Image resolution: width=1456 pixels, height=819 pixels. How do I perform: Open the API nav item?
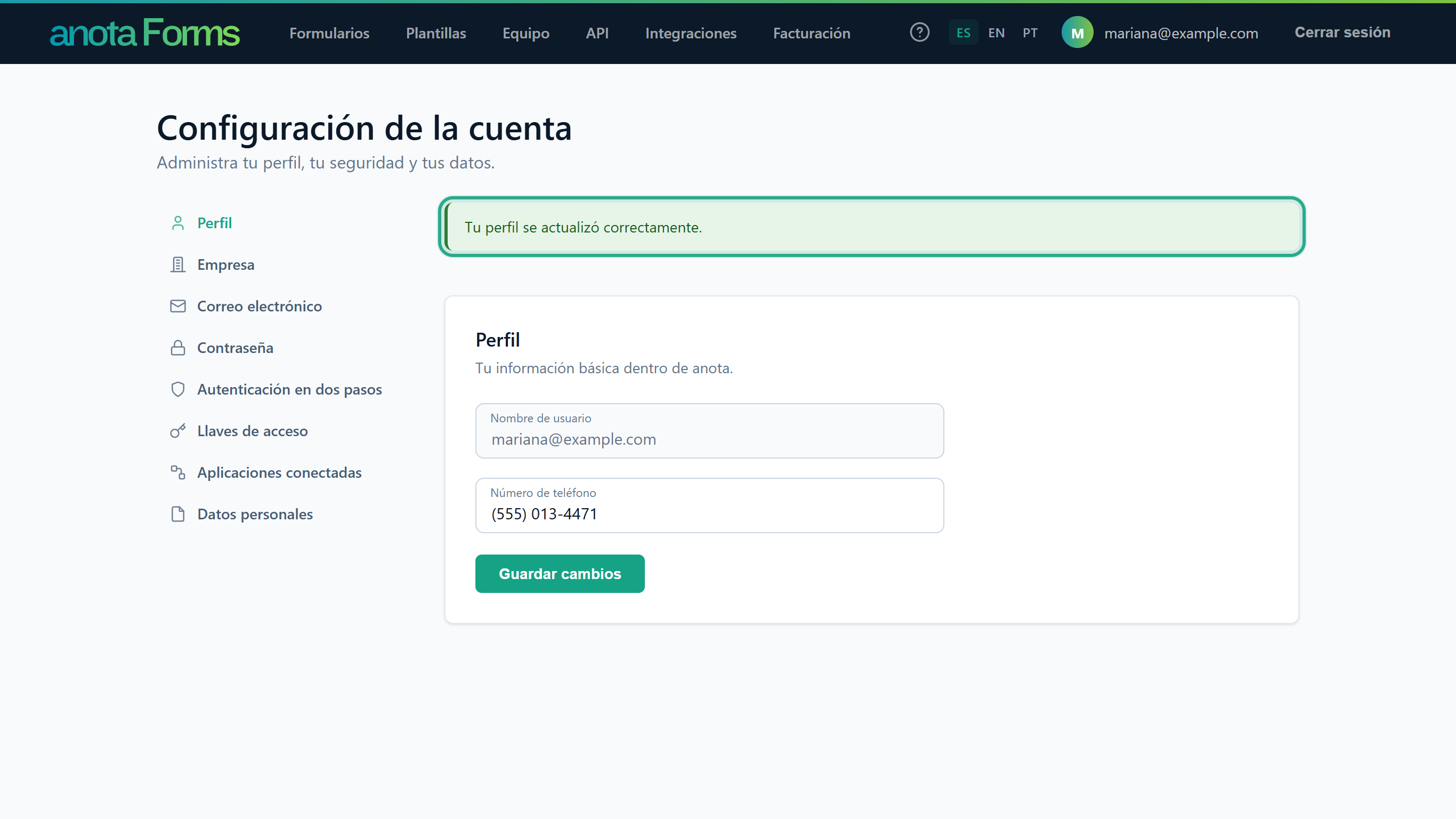[x=597, y=34]
